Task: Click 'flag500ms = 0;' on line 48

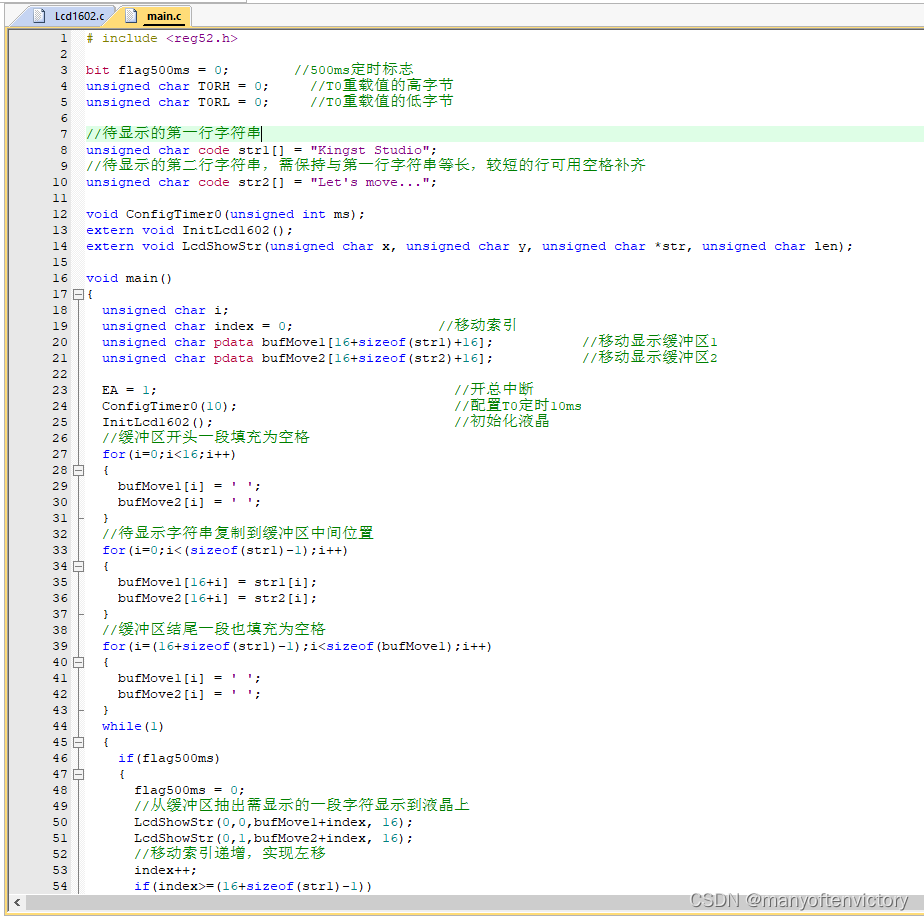Action: [x=189, y=790]
